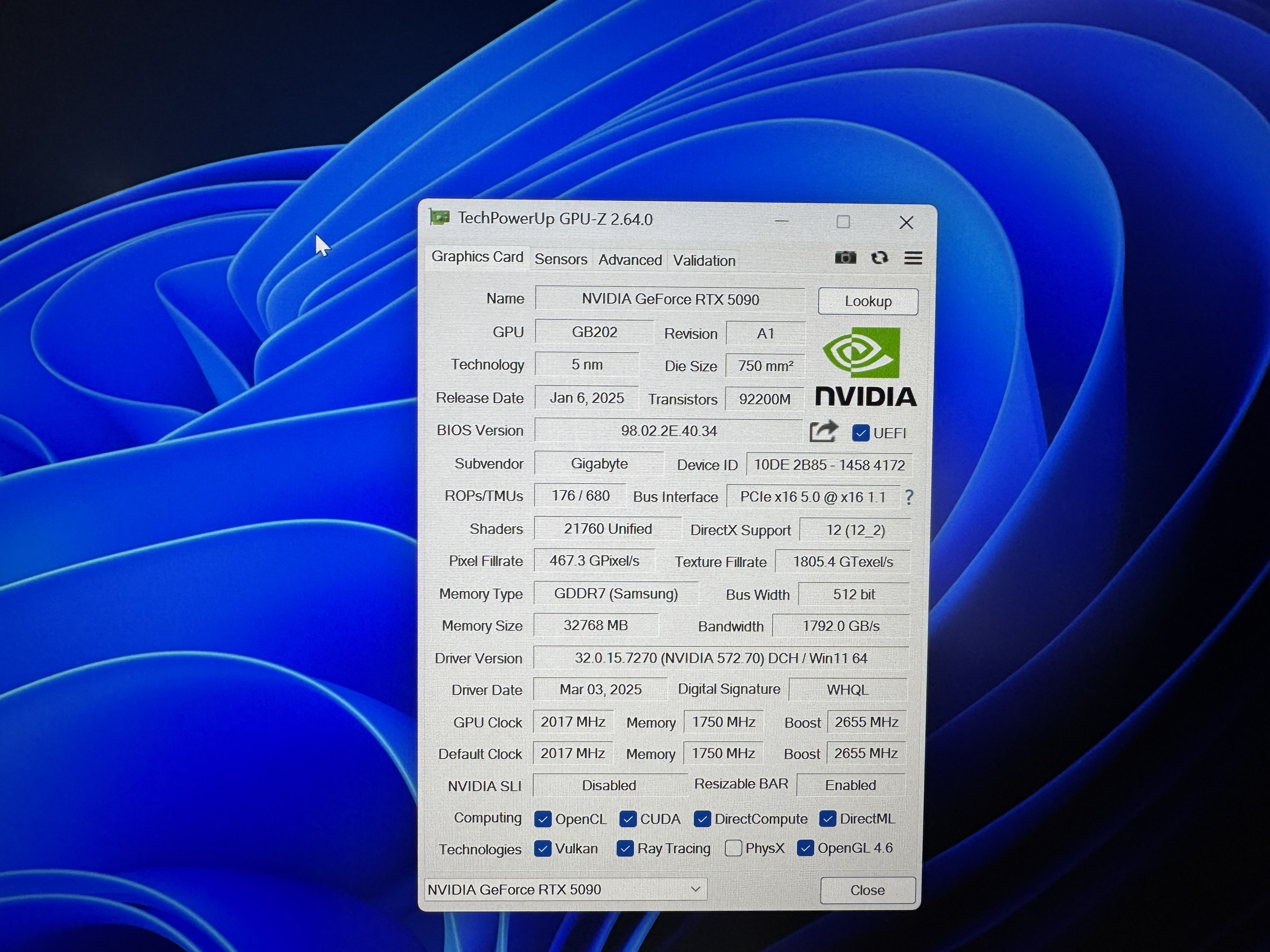Toggle the DirectML checkbox
The height and width of the screenshot is (952, 1270).
tap(827, 819)
